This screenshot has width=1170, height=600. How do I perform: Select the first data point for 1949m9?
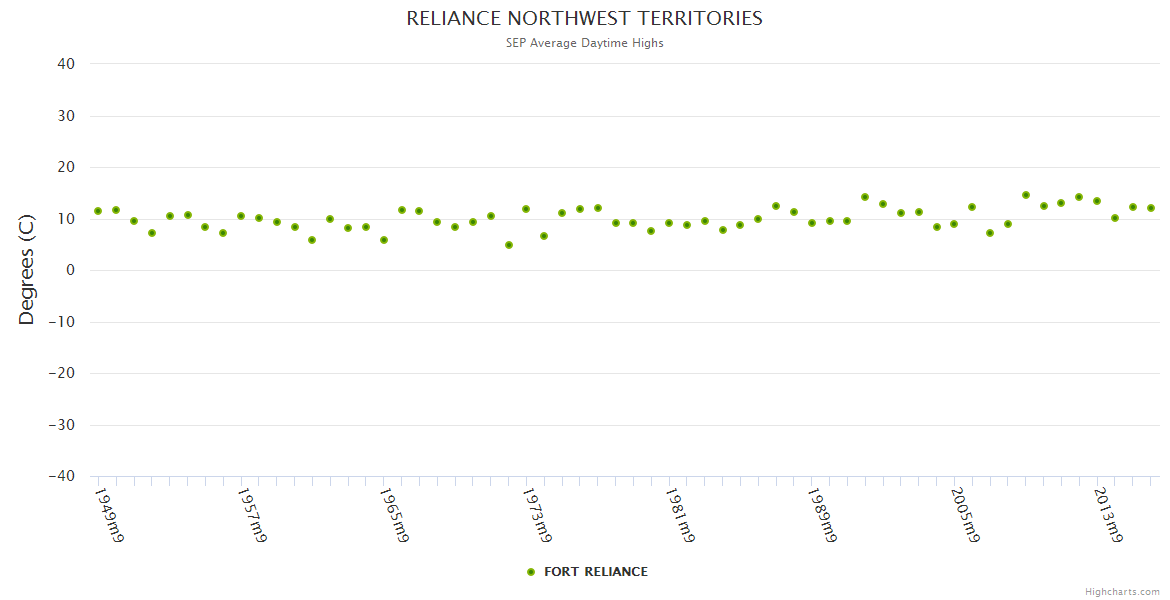click(x=98, y=211)
